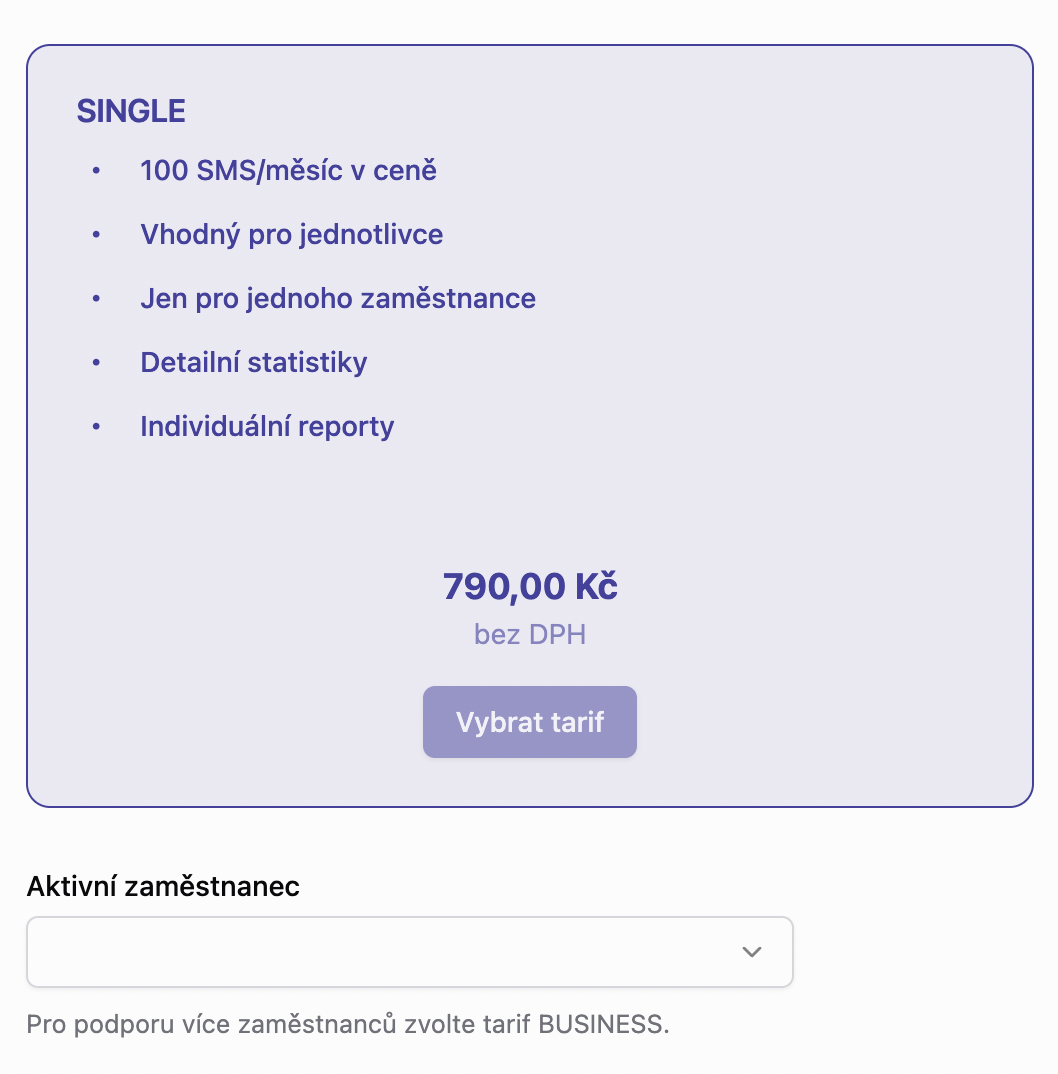Click the bullet beside 100 SMS/měsíc v ceně
1058x1074 pixels.
pyautogui.click(x=95, y=171)
